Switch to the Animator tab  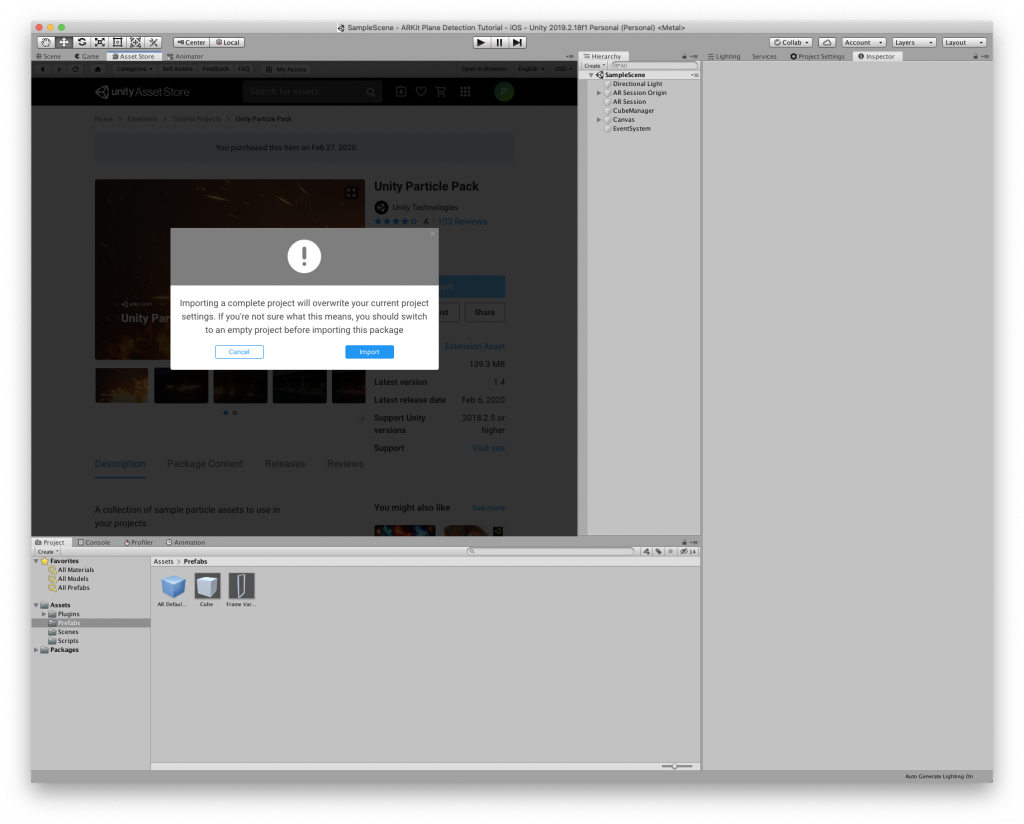185,57
